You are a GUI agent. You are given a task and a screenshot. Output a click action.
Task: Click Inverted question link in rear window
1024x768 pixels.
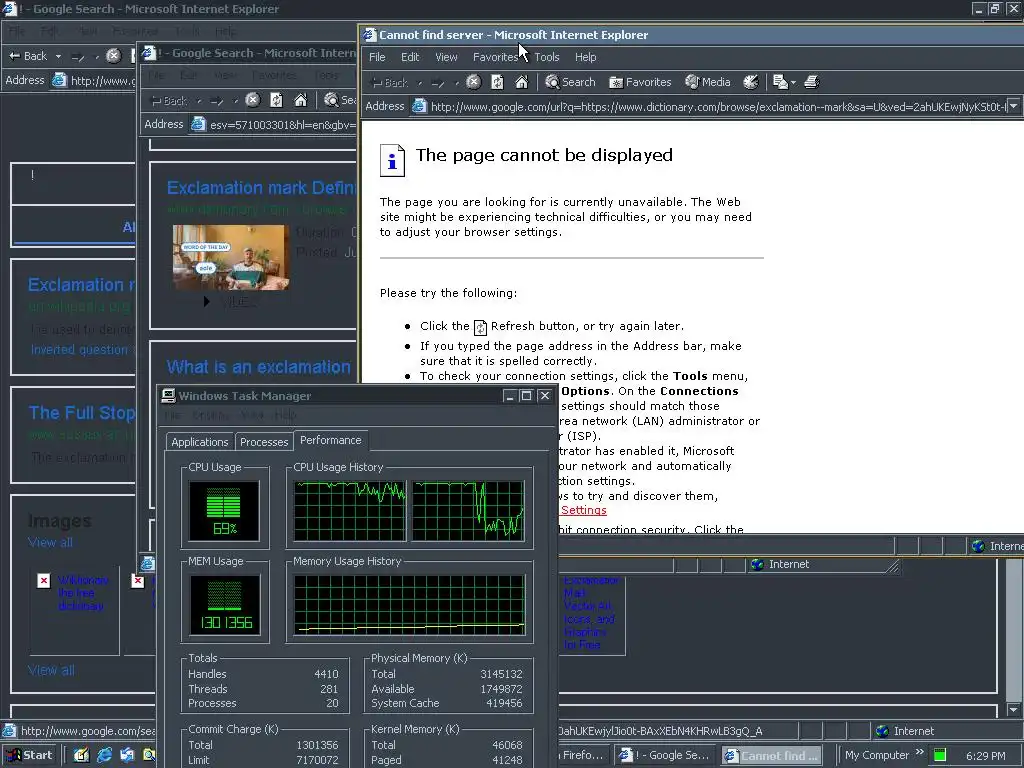[x=80, y=349]
